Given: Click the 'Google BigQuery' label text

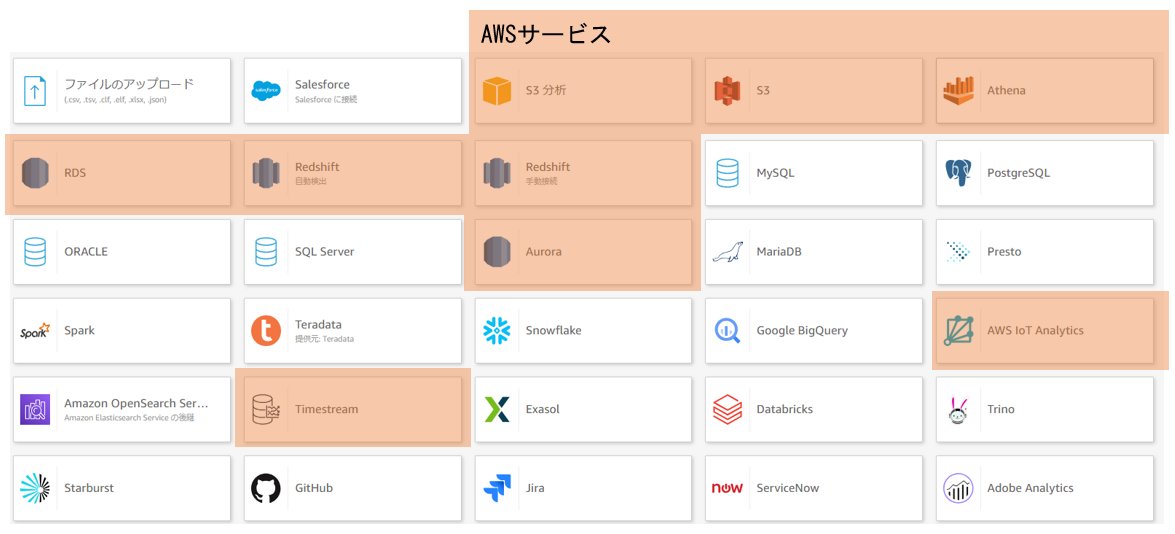Looking at the screenshot, I should [800, 330].
